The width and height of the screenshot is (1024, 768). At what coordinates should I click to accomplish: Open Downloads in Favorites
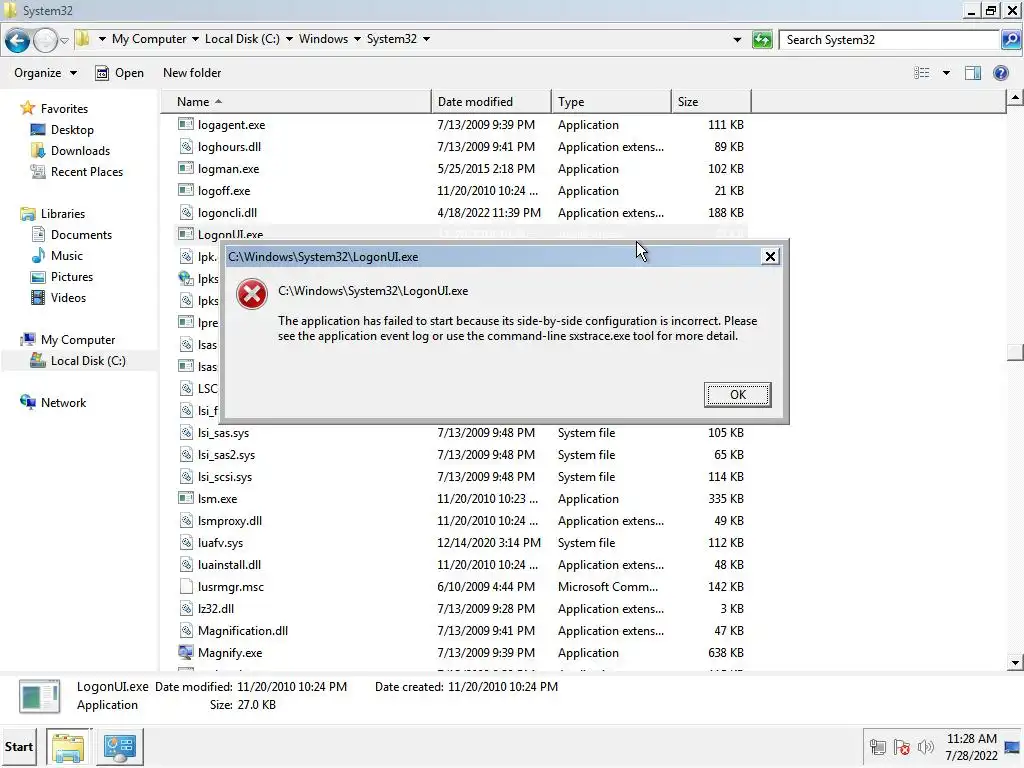click(x=80, y=151)
